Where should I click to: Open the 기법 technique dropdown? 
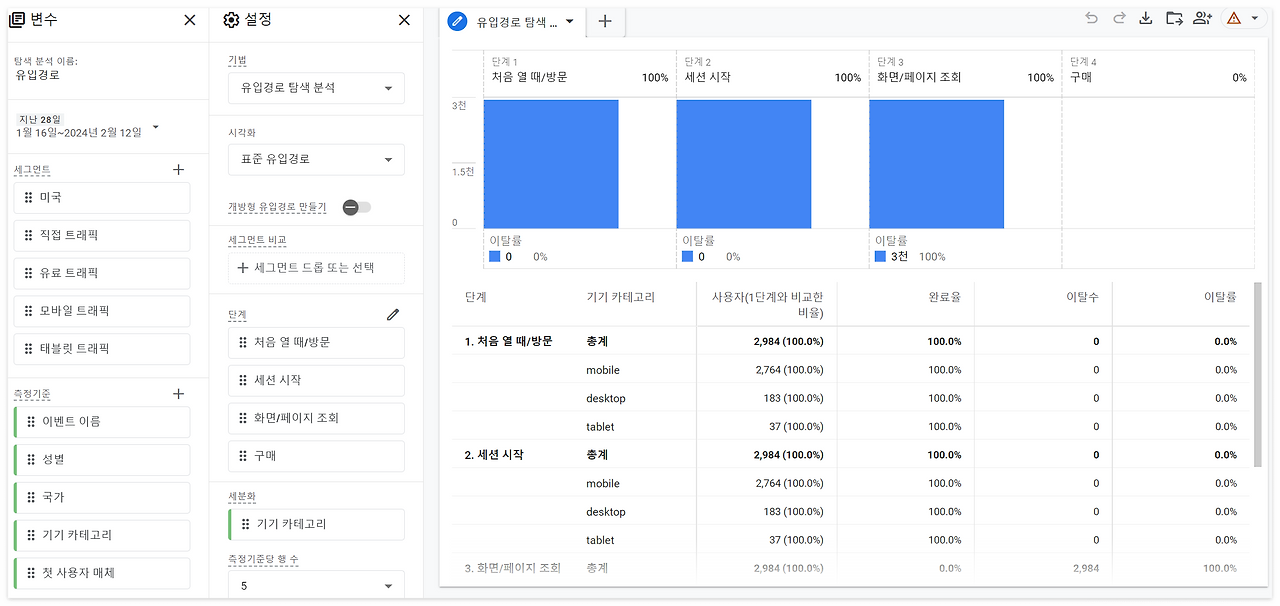pos(316,88)
